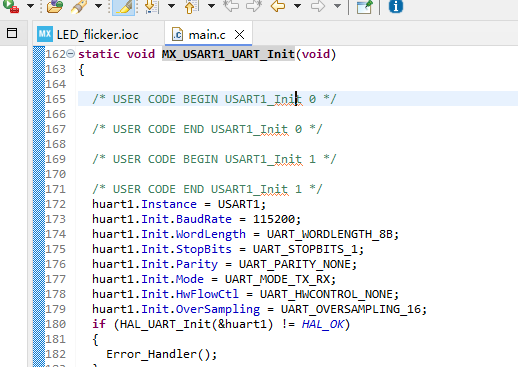
Task: Close the main.c tab
Action: click(239, 34)
